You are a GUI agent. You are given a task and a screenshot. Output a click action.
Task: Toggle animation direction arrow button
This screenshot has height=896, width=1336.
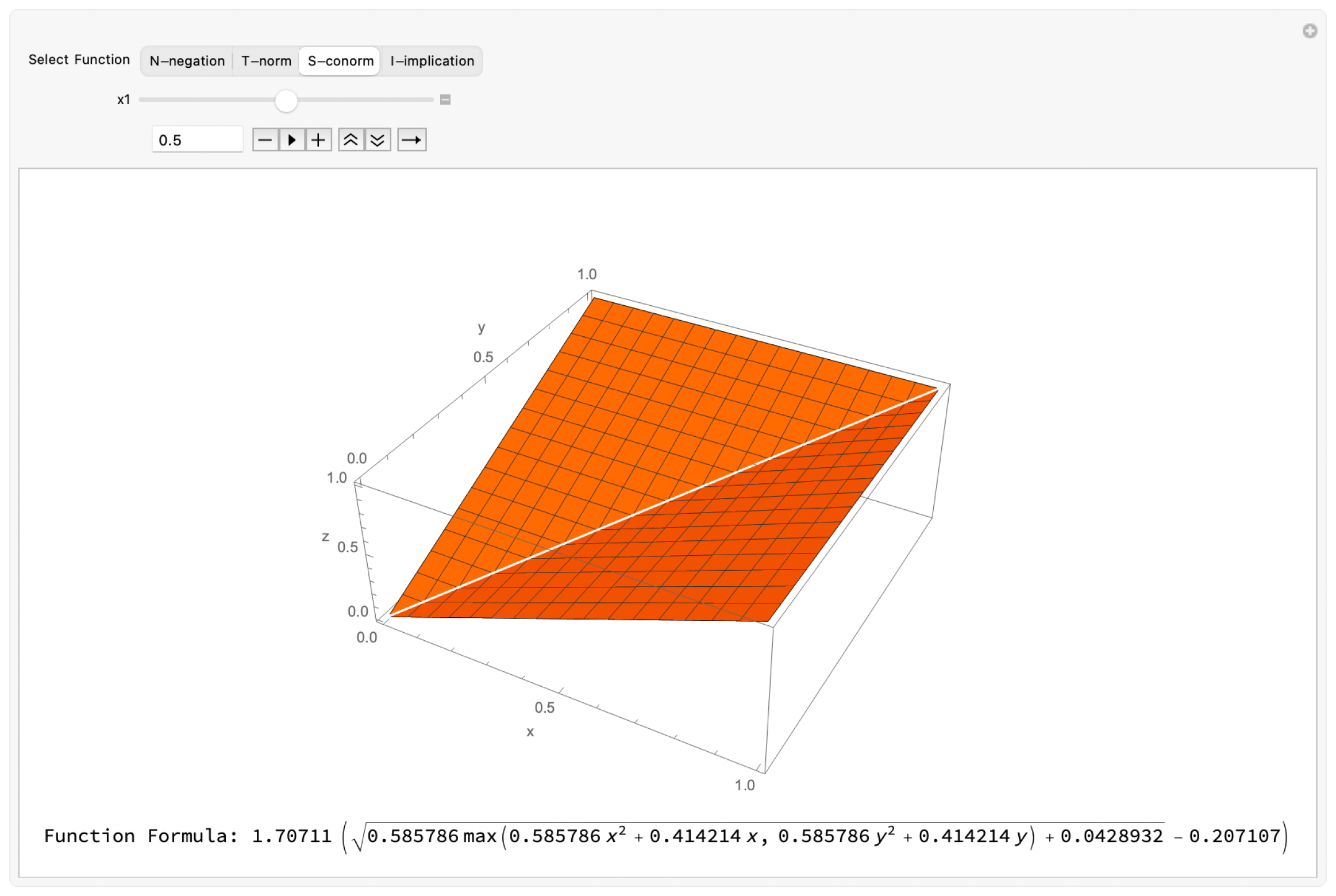[411, 140]
